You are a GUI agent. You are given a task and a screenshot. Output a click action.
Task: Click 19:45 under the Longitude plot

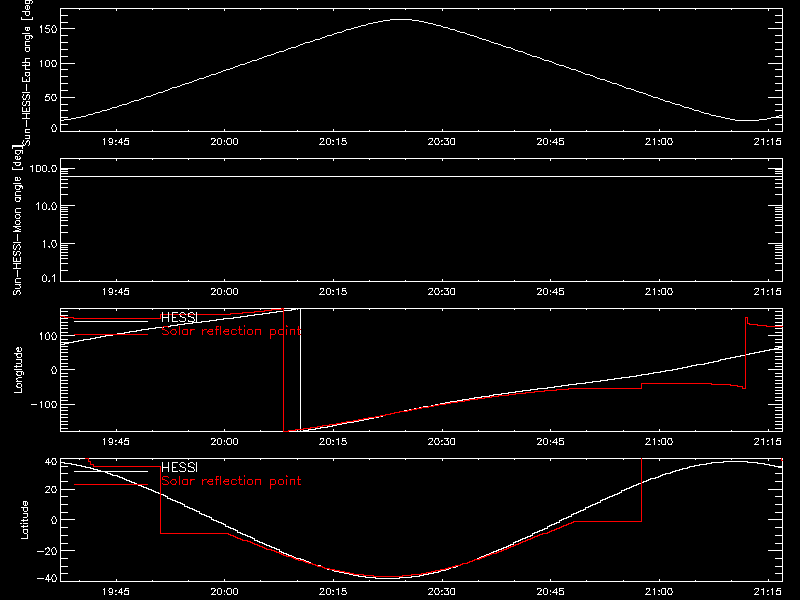tap(116, 442)
